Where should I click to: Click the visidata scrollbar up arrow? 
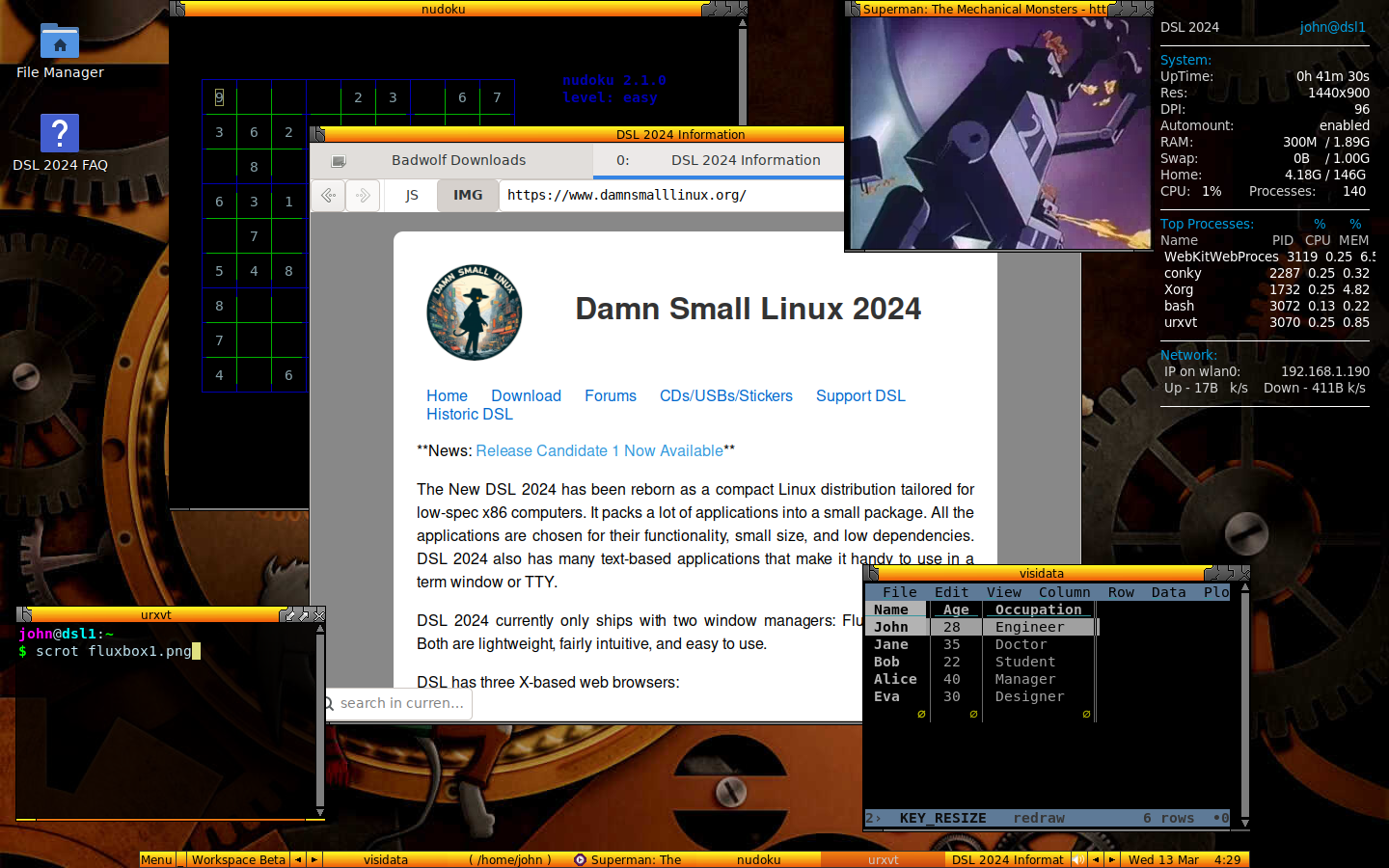(1245, 587)
